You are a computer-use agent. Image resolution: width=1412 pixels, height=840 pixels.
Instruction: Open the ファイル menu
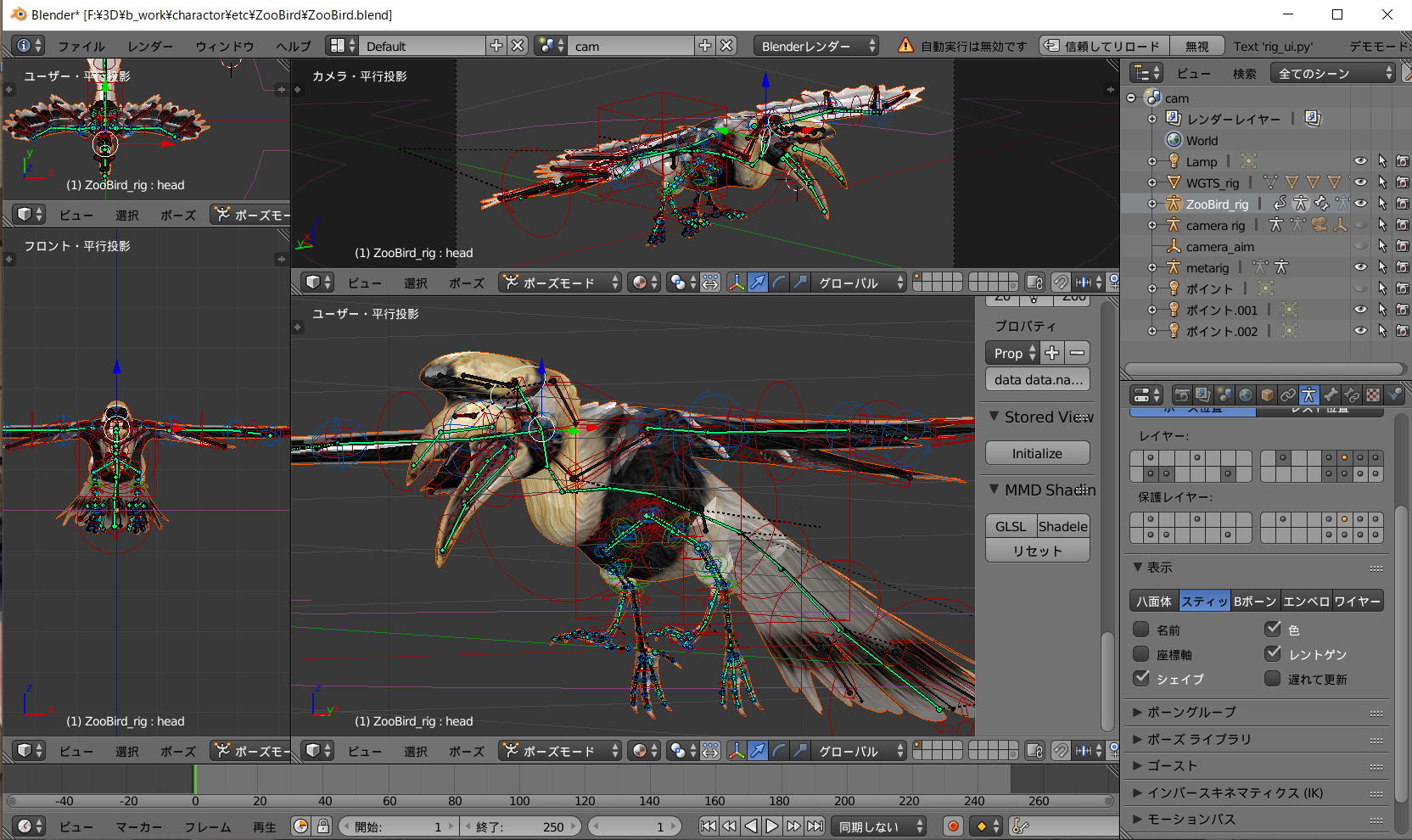click(81, 46)
